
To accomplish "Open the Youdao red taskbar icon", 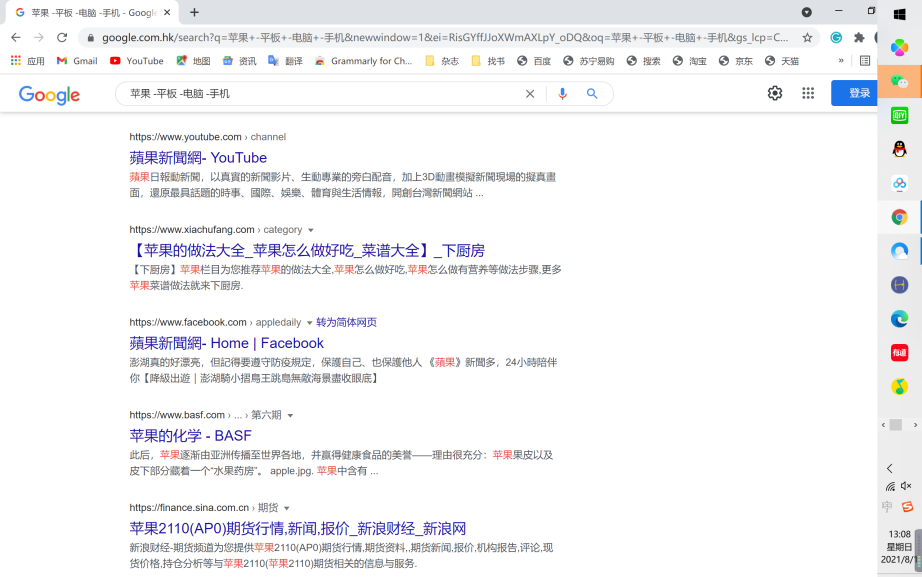I will click(900, 353).
